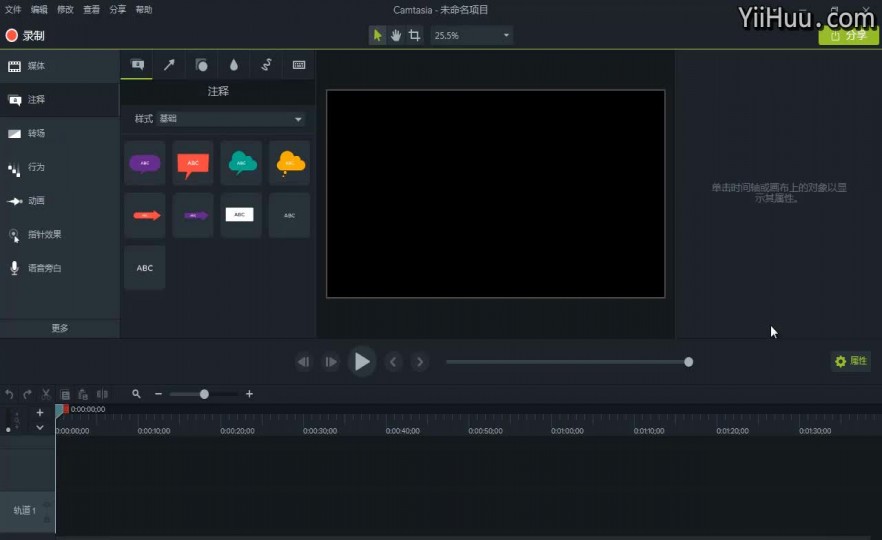This screenshot has height=540, width=882.
Task: Choose the large ABC text callout
Action: [145, 268]
